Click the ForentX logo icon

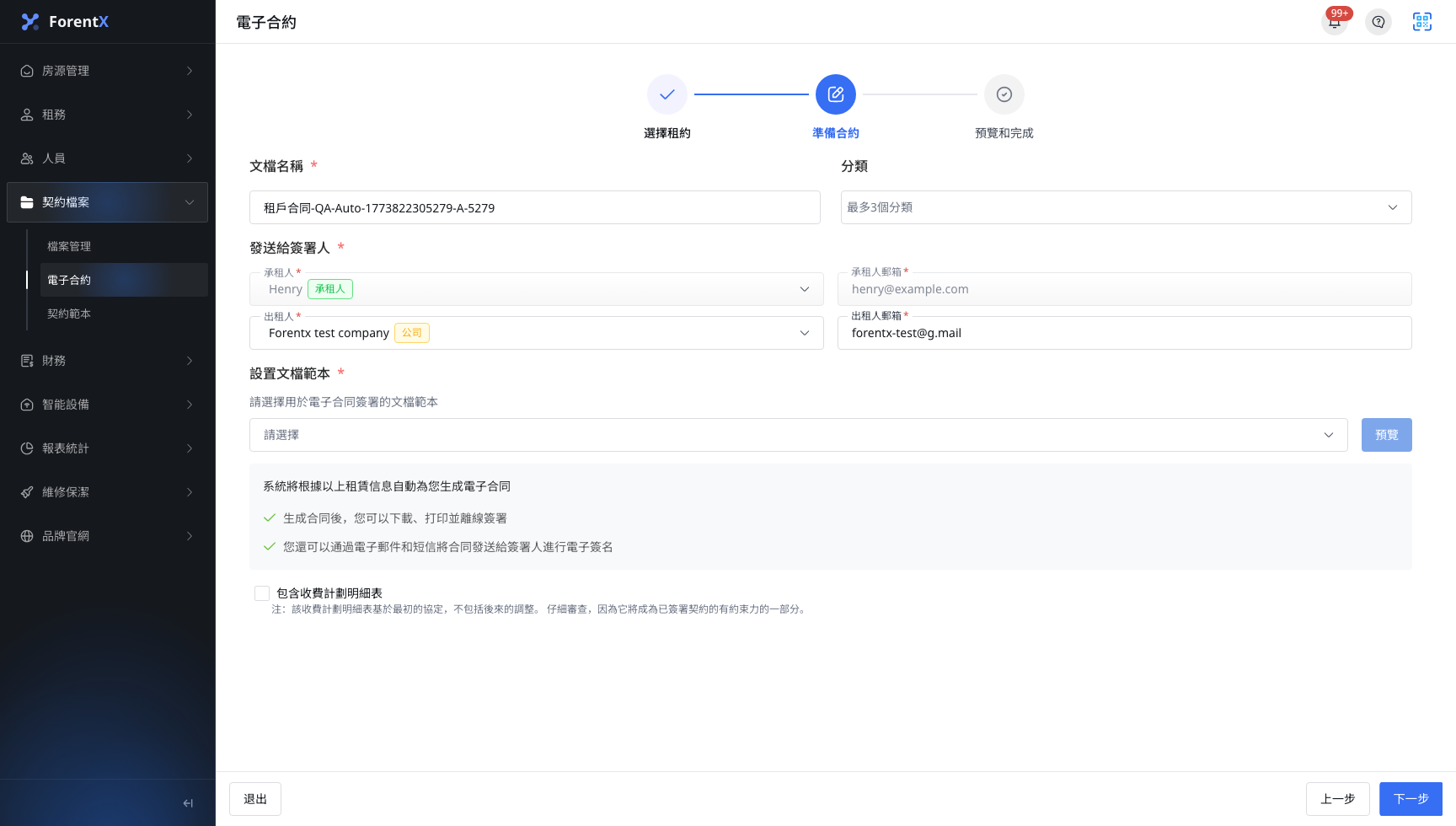[x=30, y=22]
